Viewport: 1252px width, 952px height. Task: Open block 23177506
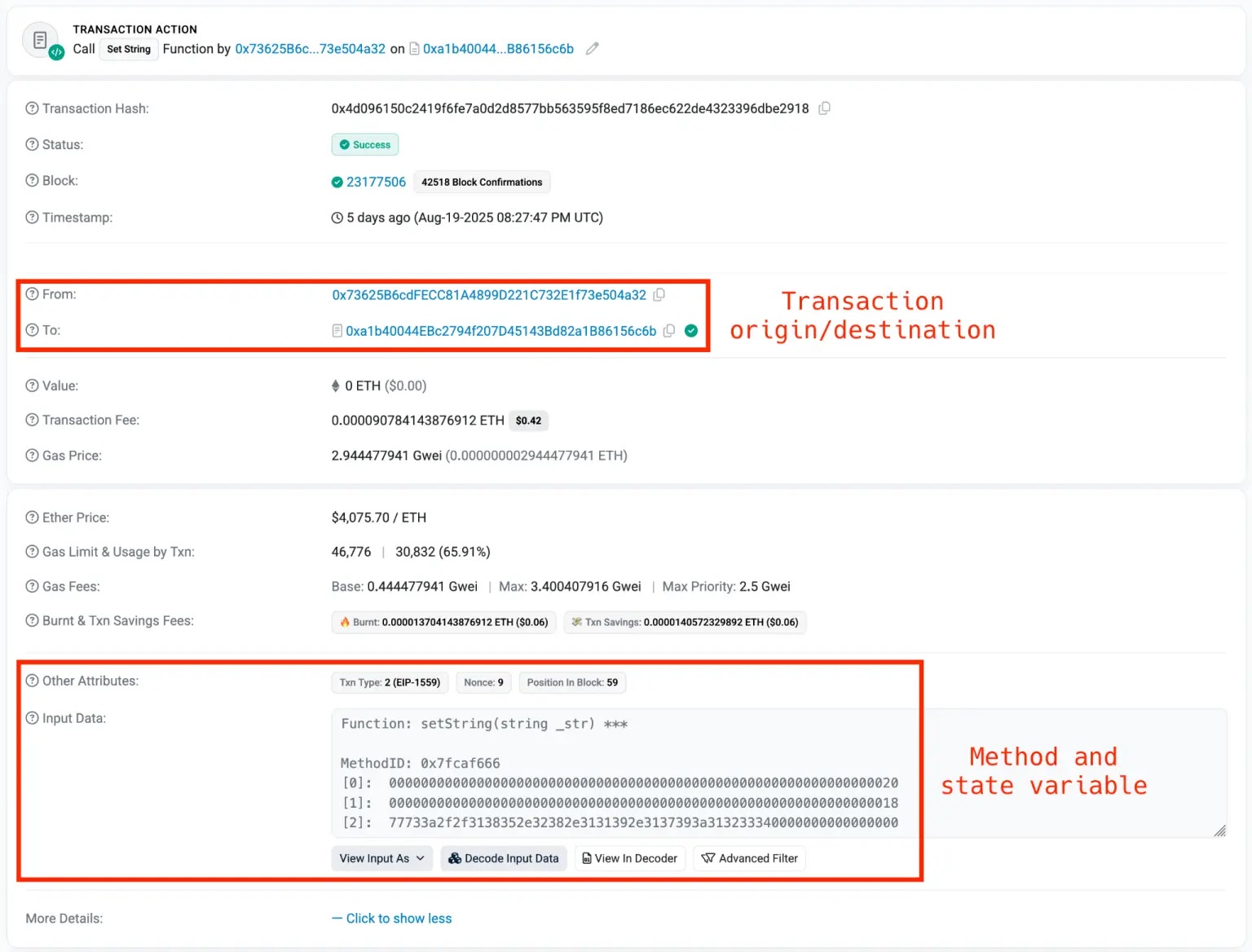point(376,182)
